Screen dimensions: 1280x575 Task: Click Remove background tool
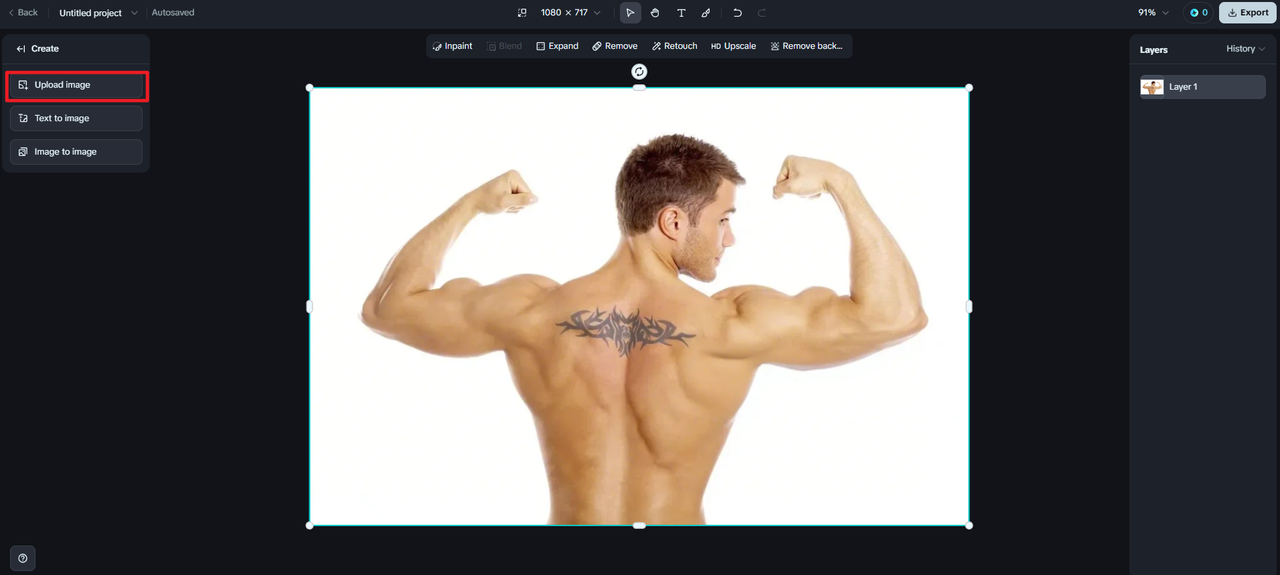[x=807, y=46]
